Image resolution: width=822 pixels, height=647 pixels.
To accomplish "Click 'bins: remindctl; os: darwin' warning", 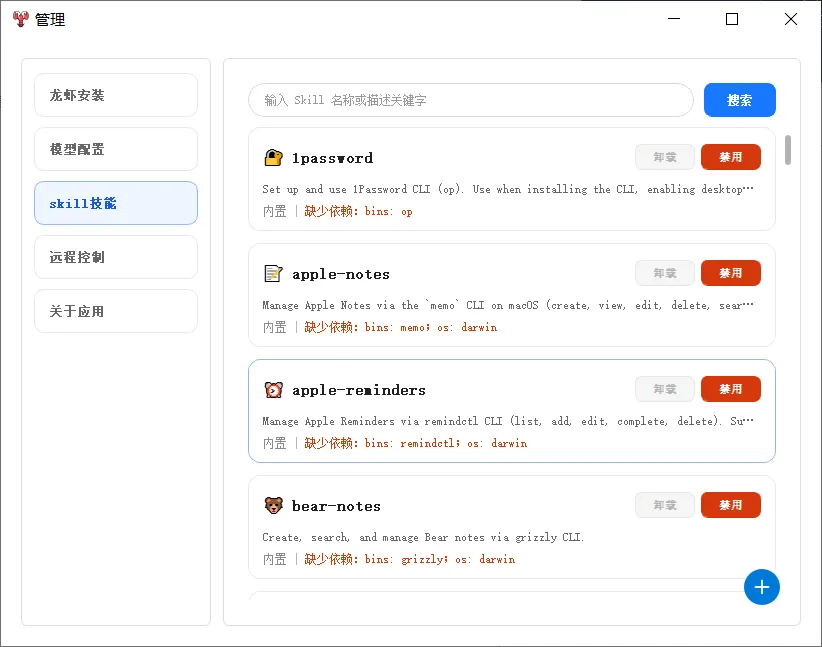I will pos(416,443).
